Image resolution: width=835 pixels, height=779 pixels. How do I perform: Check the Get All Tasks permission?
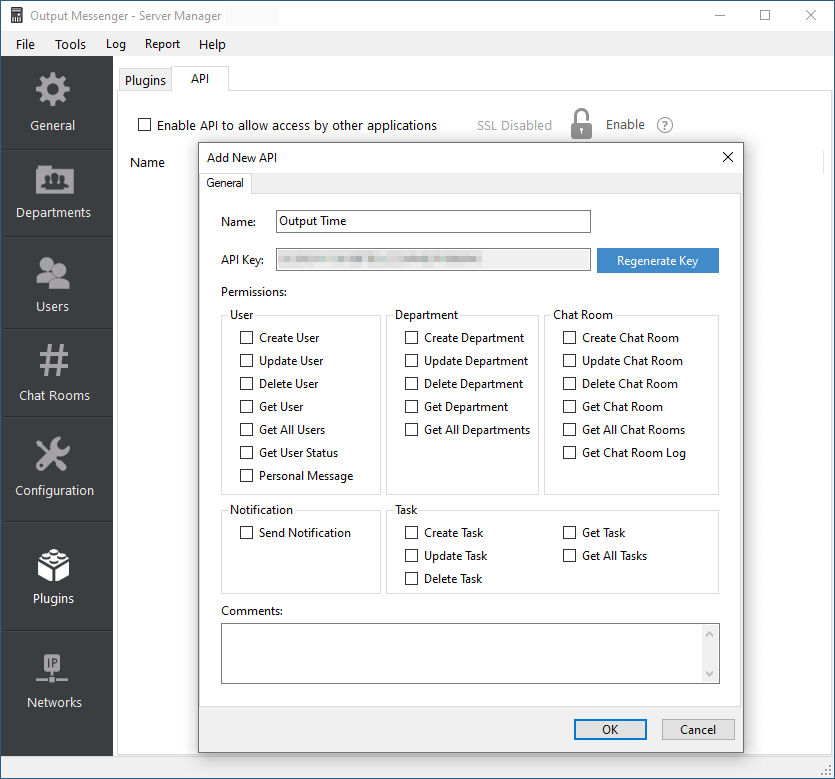(x=569, y=555)
